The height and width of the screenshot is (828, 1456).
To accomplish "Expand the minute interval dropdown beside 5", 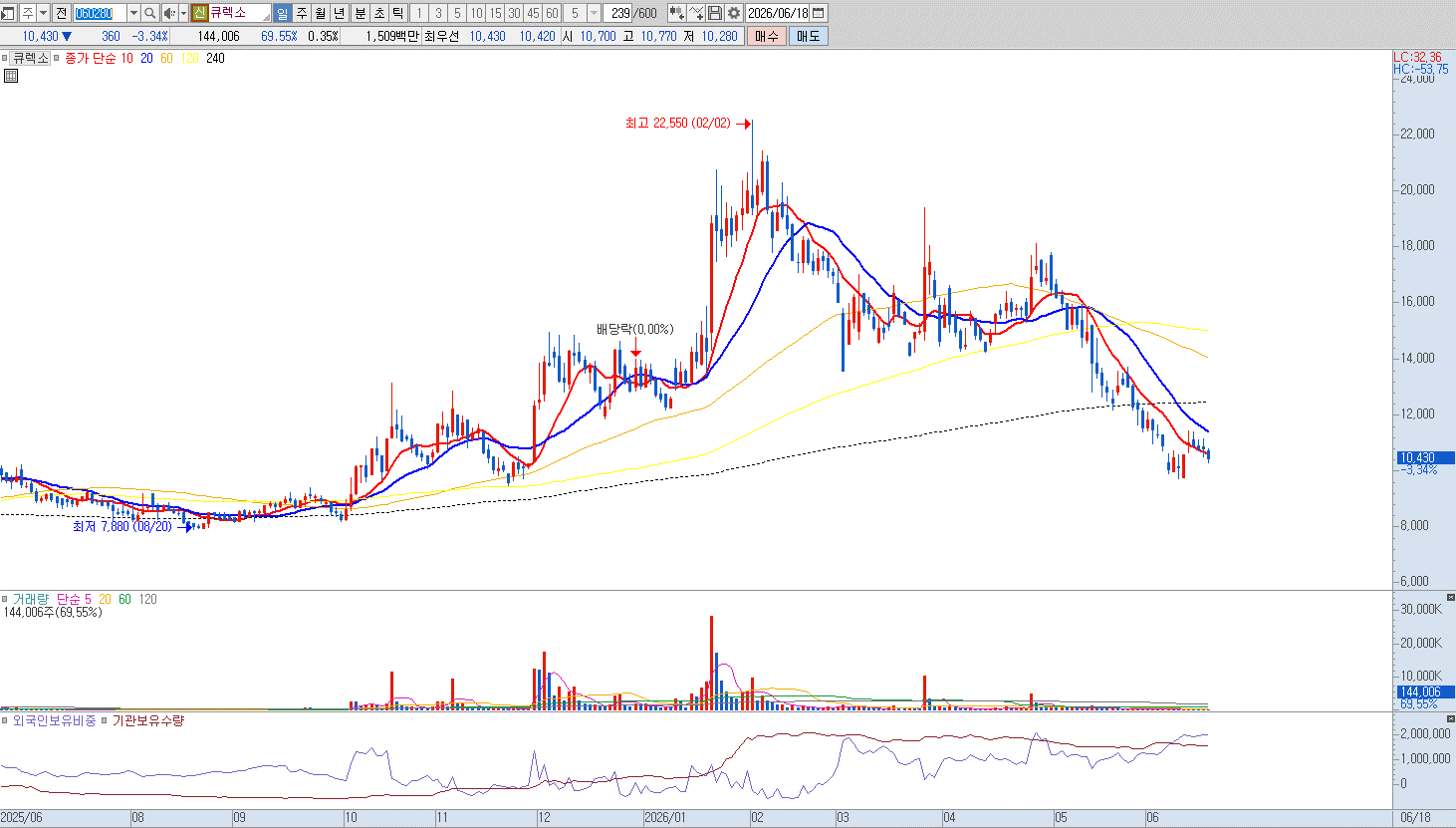I will point(595,13).
